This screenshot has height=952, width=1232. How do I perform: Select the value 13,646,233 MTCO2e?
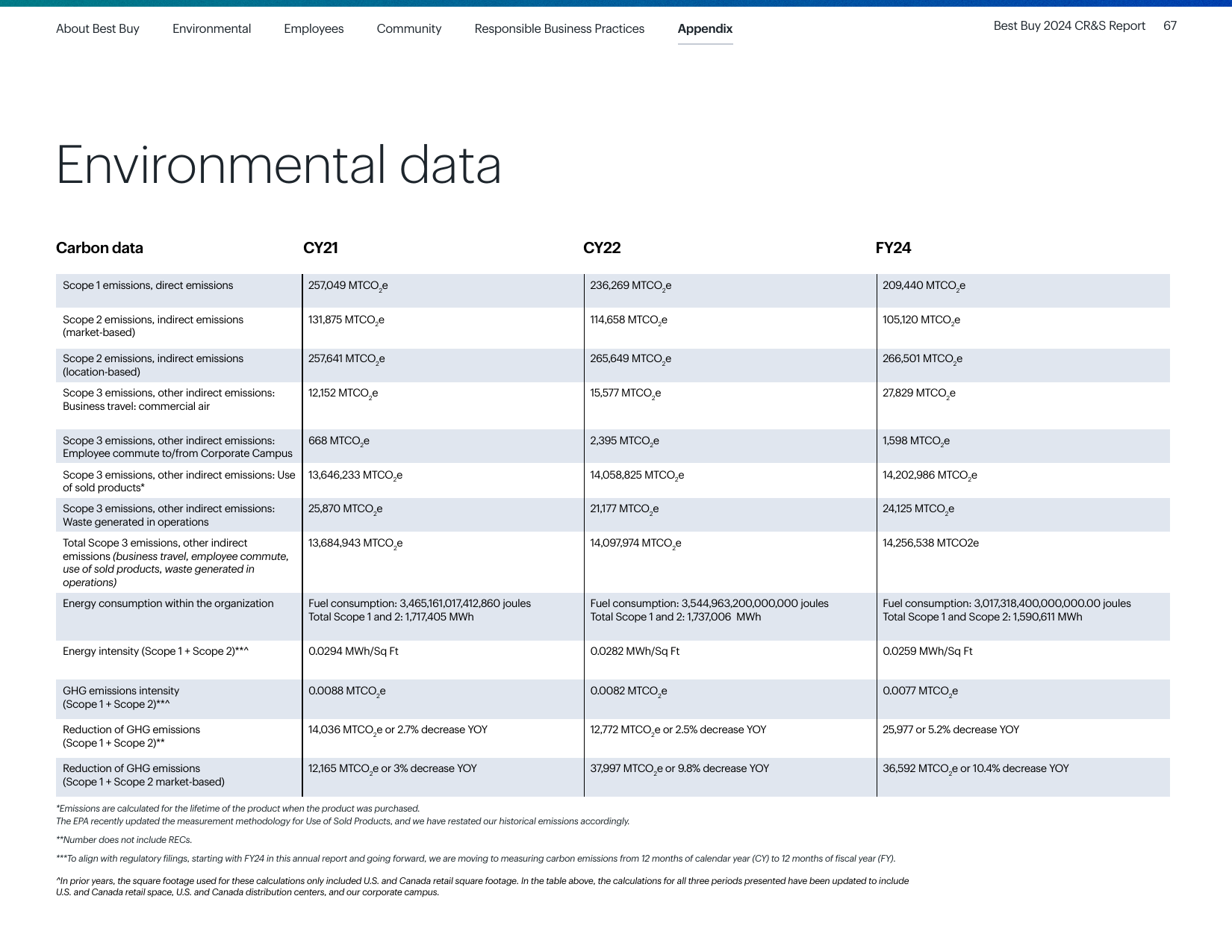click(x=355, y=476)
